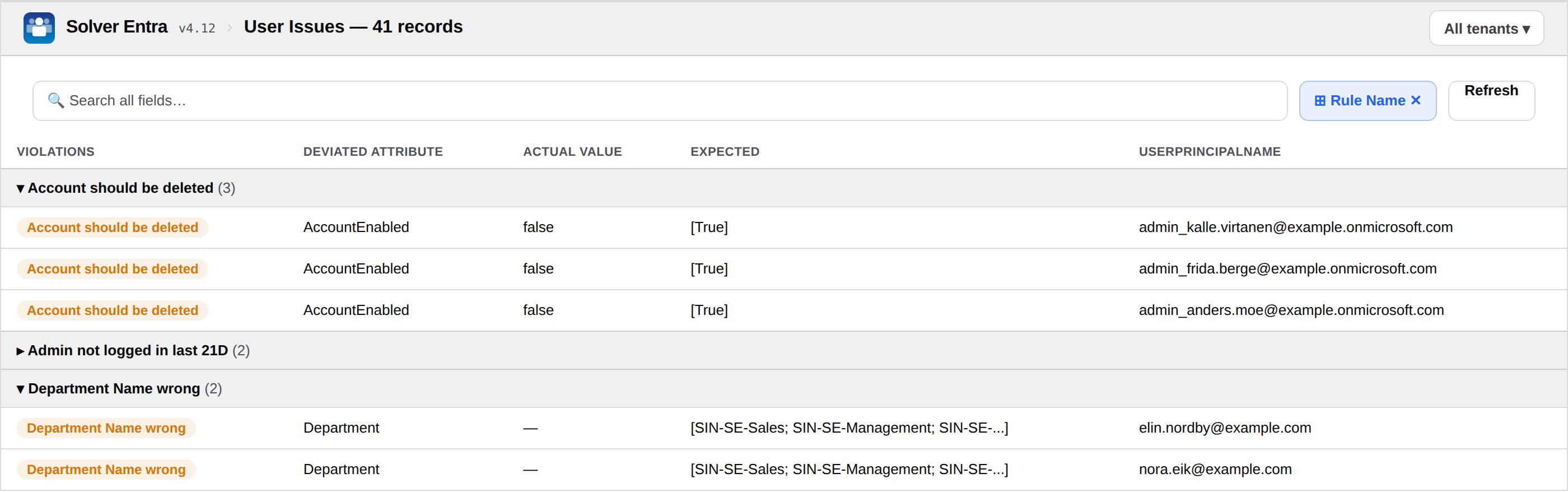
Task: Click violation badge in admin_anders.moe row
Action: (112, 310)
